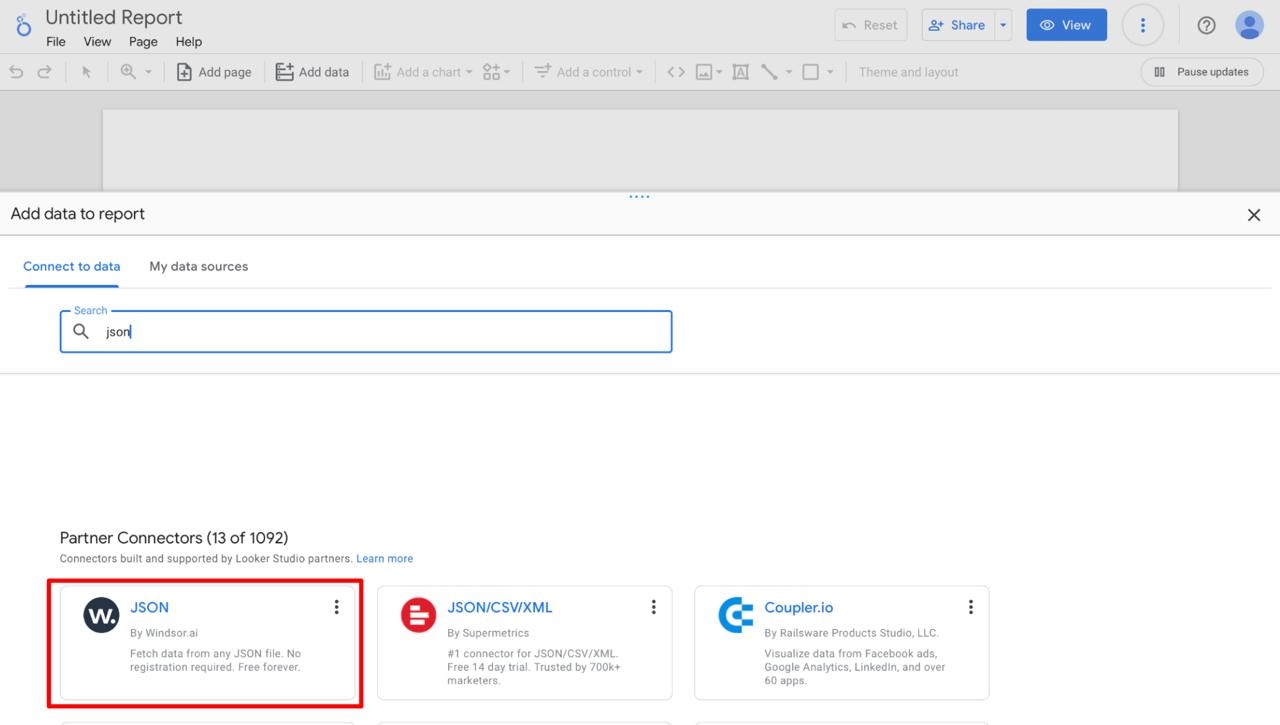The height and width of the screenshot is (725, 1280).
Task: Click the text box tool icon
Action: tap(741, 72)
